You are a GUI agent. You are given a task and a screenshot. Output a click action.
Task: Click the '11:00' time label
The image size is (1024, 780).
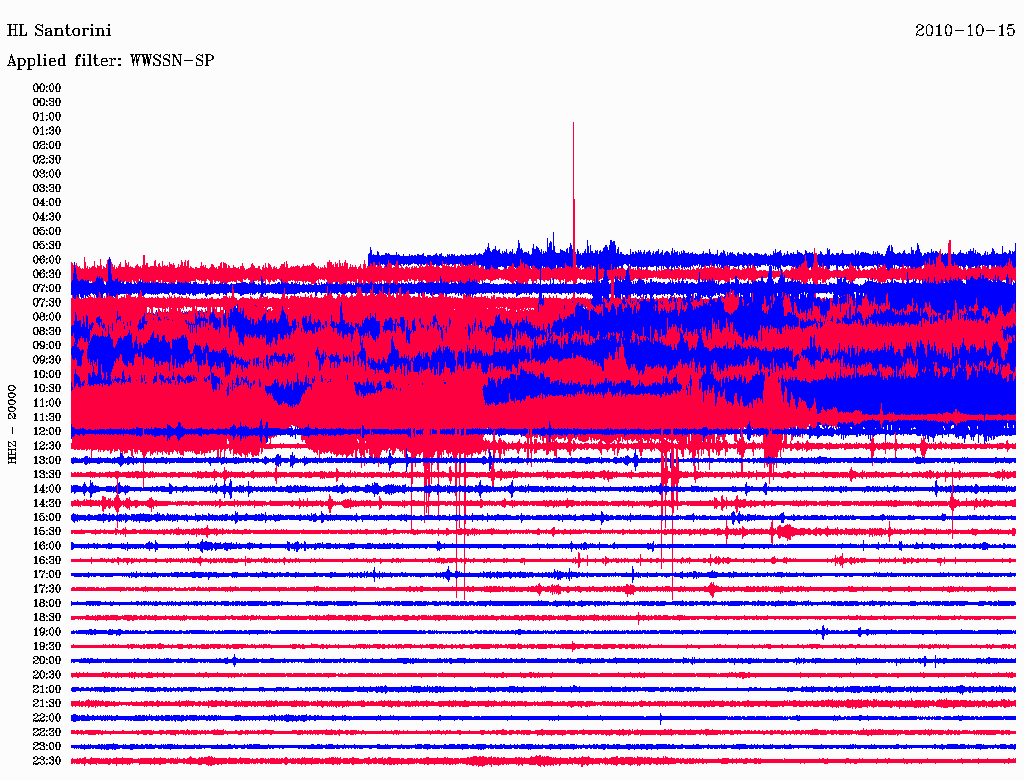(47, 403)
